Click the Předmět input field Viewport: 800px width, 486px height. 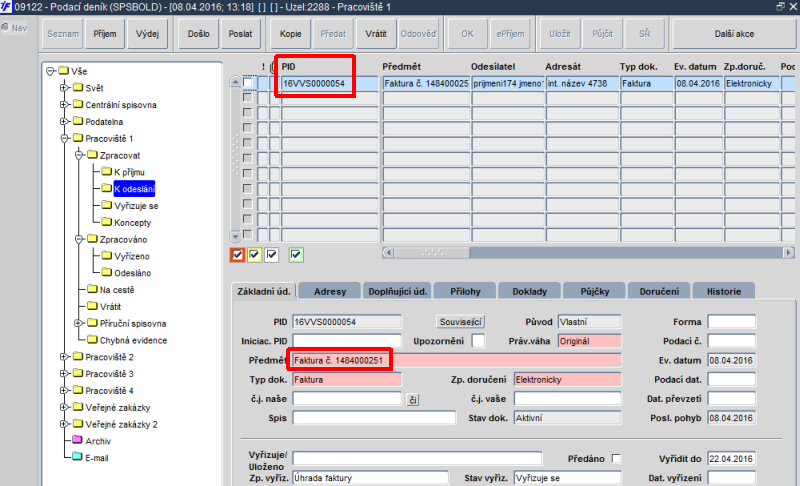tap(457, 361)
